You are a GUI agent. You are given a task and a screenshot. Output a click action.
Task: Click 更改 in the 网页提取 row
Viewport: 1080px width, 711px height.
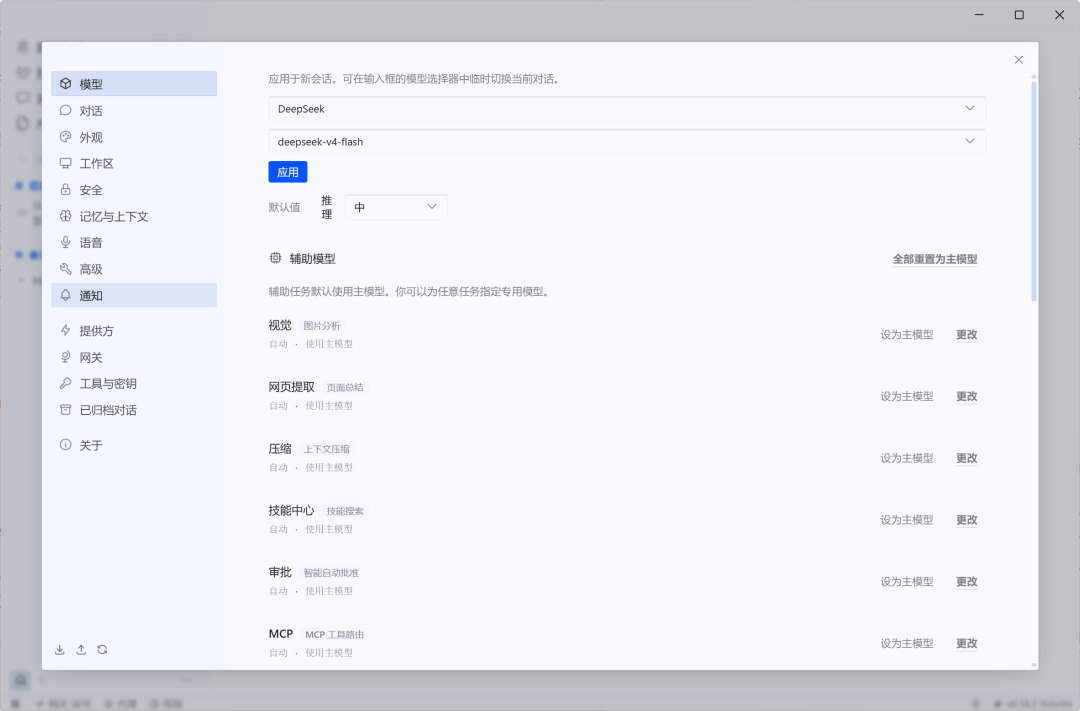966,396
